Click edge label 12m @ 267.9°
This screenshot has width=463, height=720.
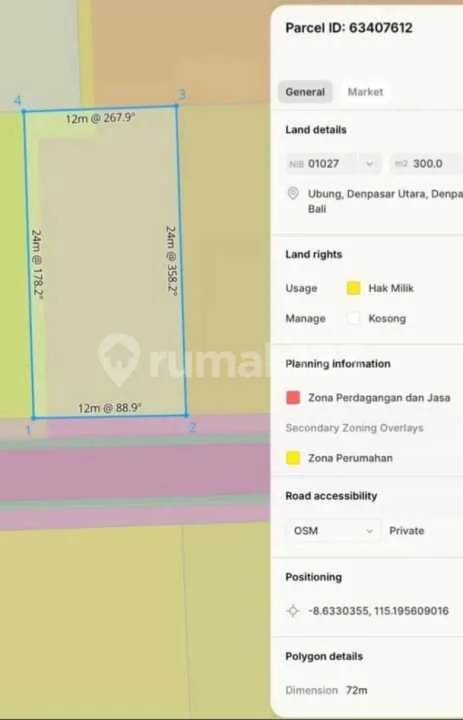click(x=100, y=118)
